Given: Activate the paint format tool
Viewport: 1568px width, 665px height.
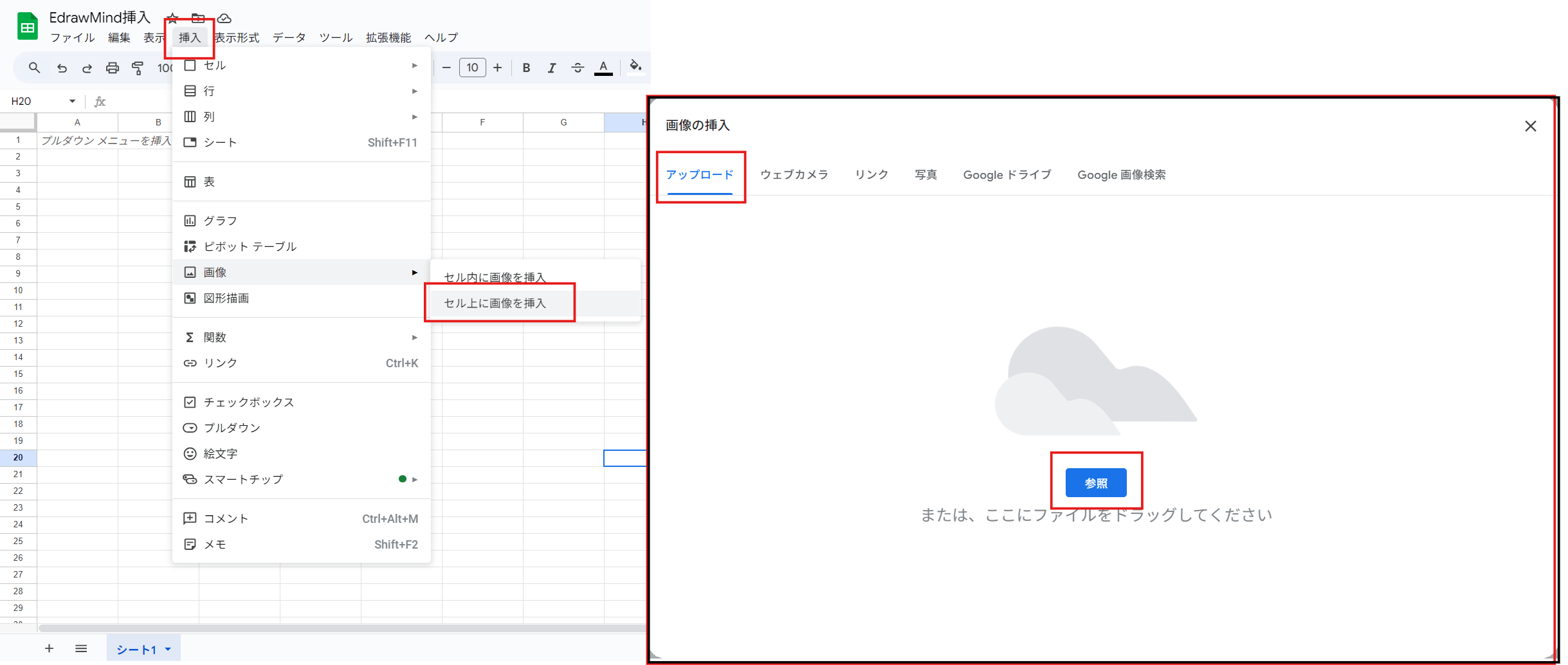Looking at the screenshot, I should tap(138, 68).
